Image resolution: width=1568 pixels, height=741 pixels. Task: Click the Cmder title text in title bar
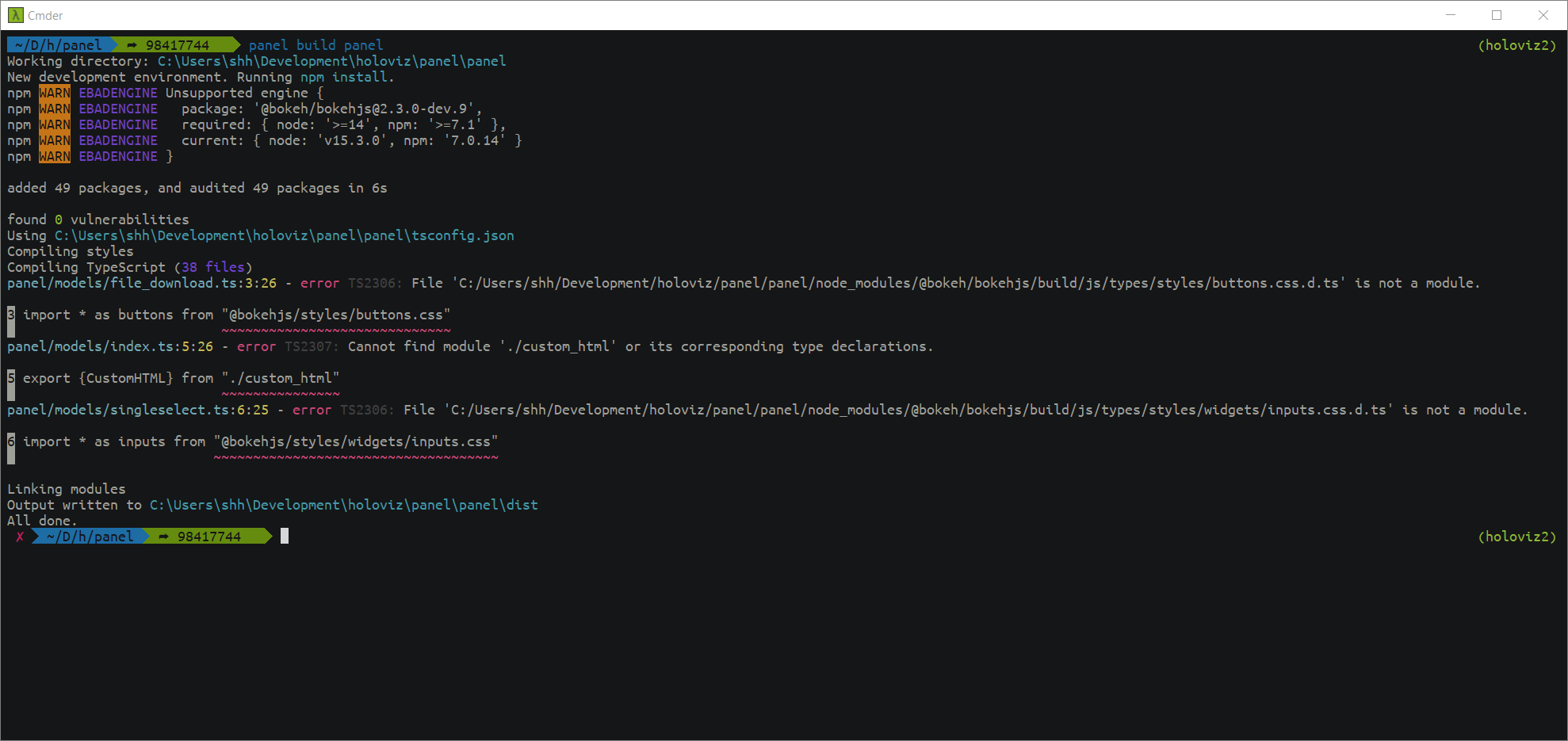[44, 15]
